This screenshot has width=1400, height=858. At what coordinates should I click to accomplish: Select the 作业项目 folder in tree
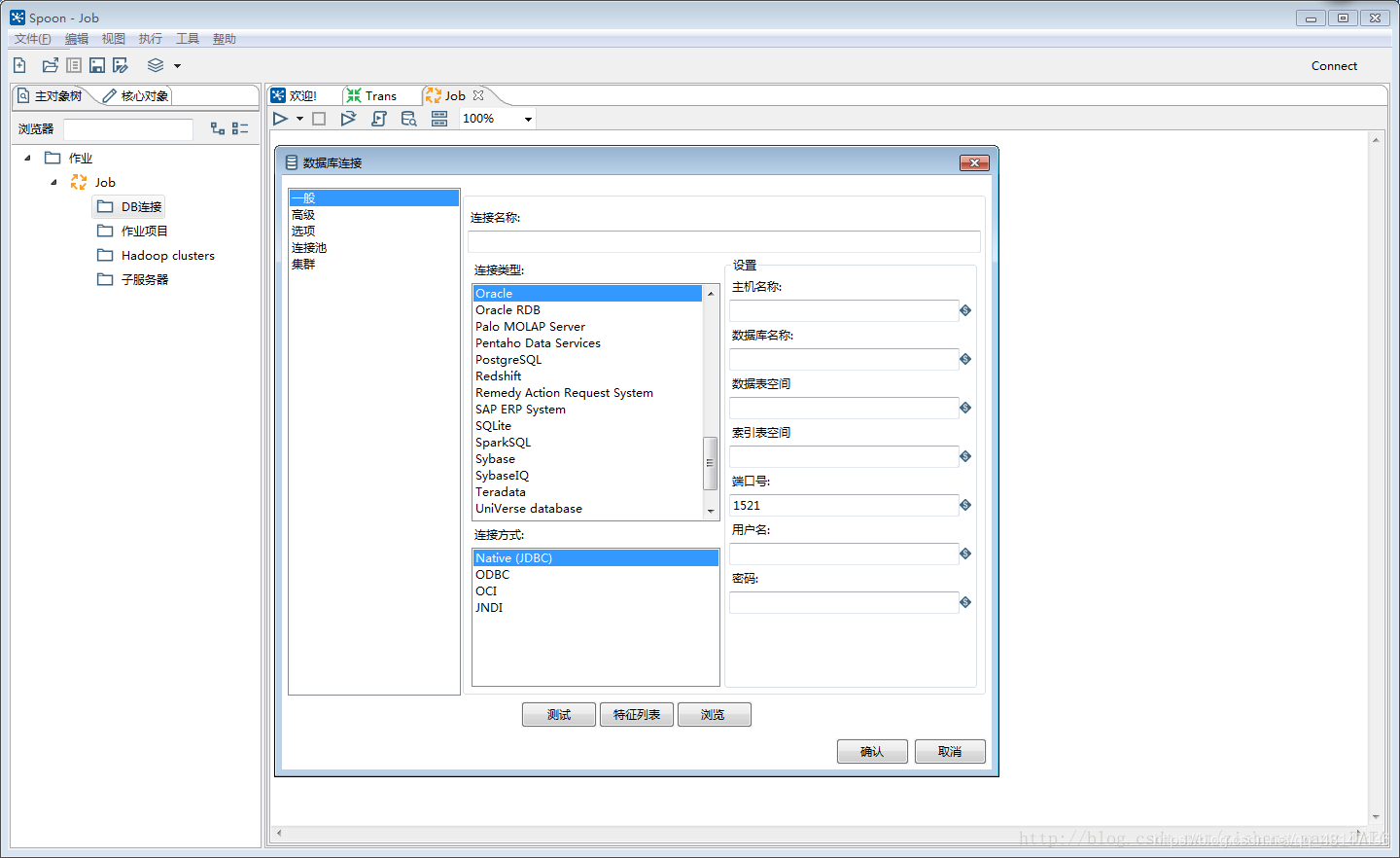[x=133, y=231]
